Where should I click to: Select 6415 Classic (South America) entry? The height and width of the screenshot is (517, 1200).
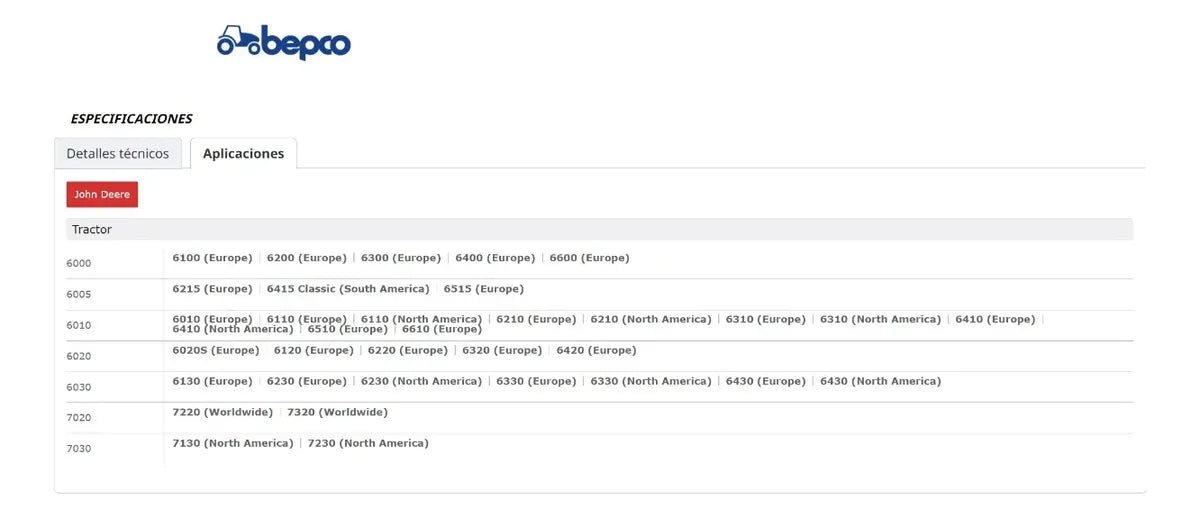click(348, 289)
